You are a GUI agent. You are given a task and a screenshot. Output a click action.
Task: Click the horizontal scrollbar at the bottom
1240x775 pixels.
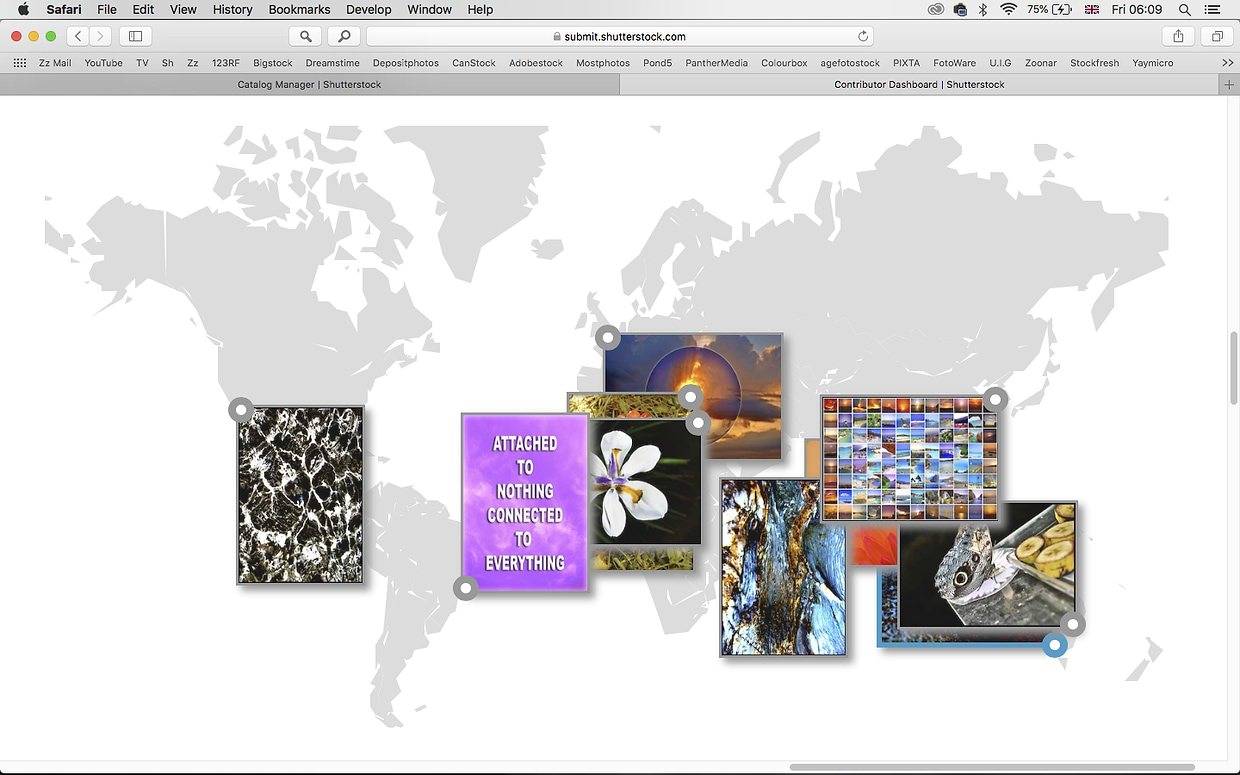(x=991, y=767)
